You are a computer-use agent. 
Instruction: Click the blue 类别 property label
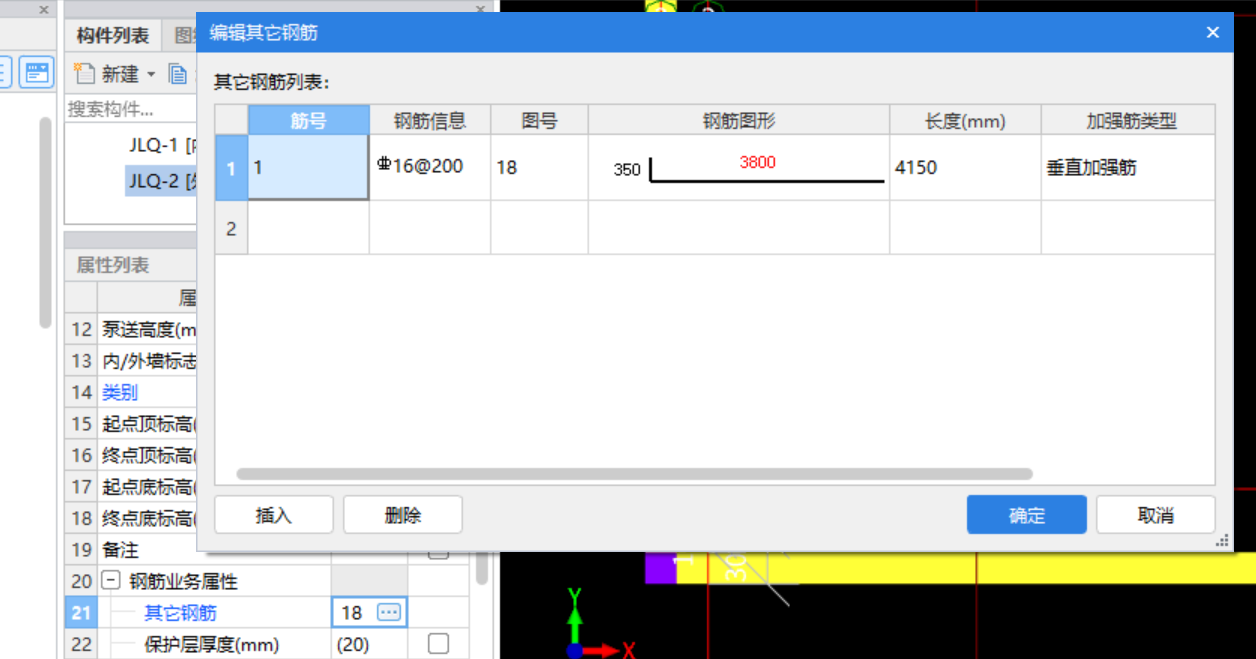pyautogui.click(x=119, y=392)
